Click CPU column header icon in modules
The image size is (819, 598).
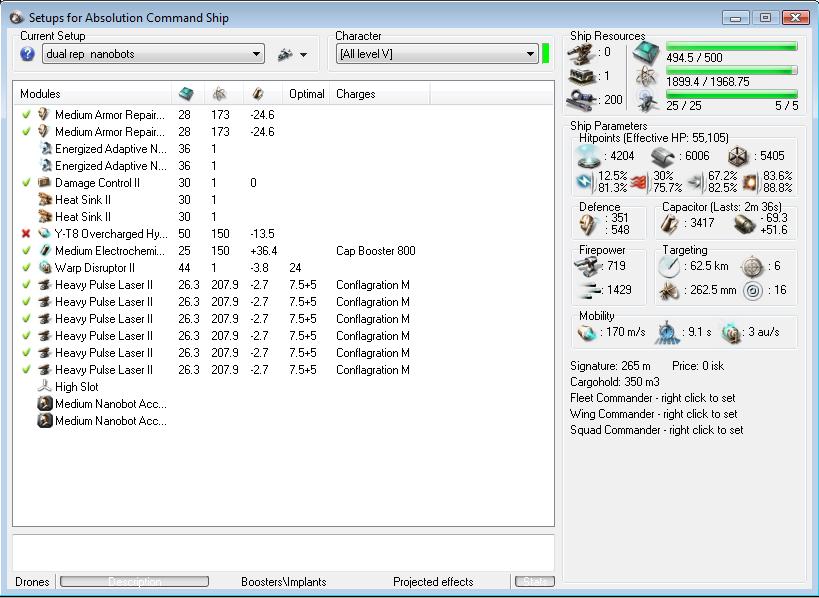click(x=186, y=94)
